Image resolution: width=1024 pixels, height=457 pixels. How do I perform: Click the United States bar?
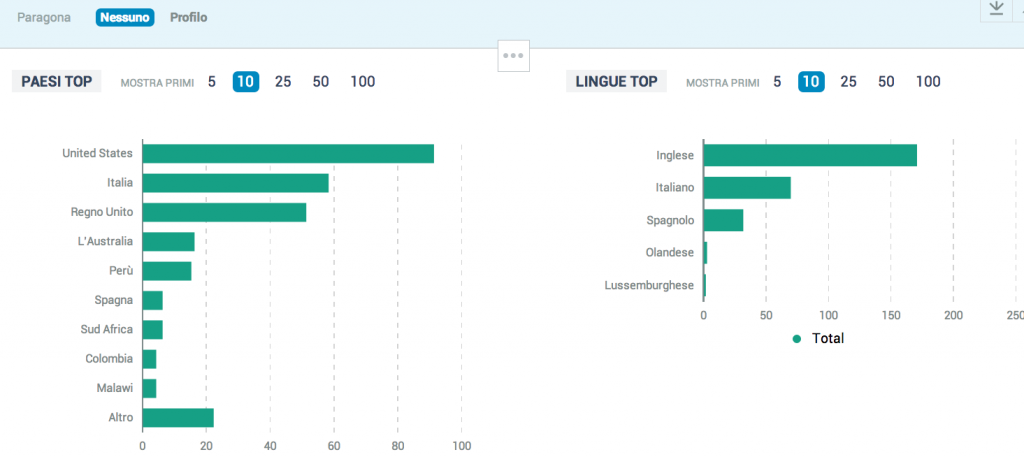coord(288,153)
